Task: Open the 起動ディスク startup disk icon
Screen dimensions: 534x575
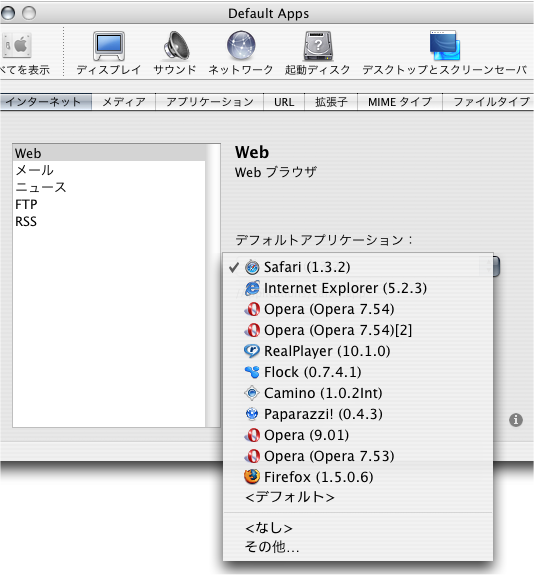Action: tap(318, 46)
